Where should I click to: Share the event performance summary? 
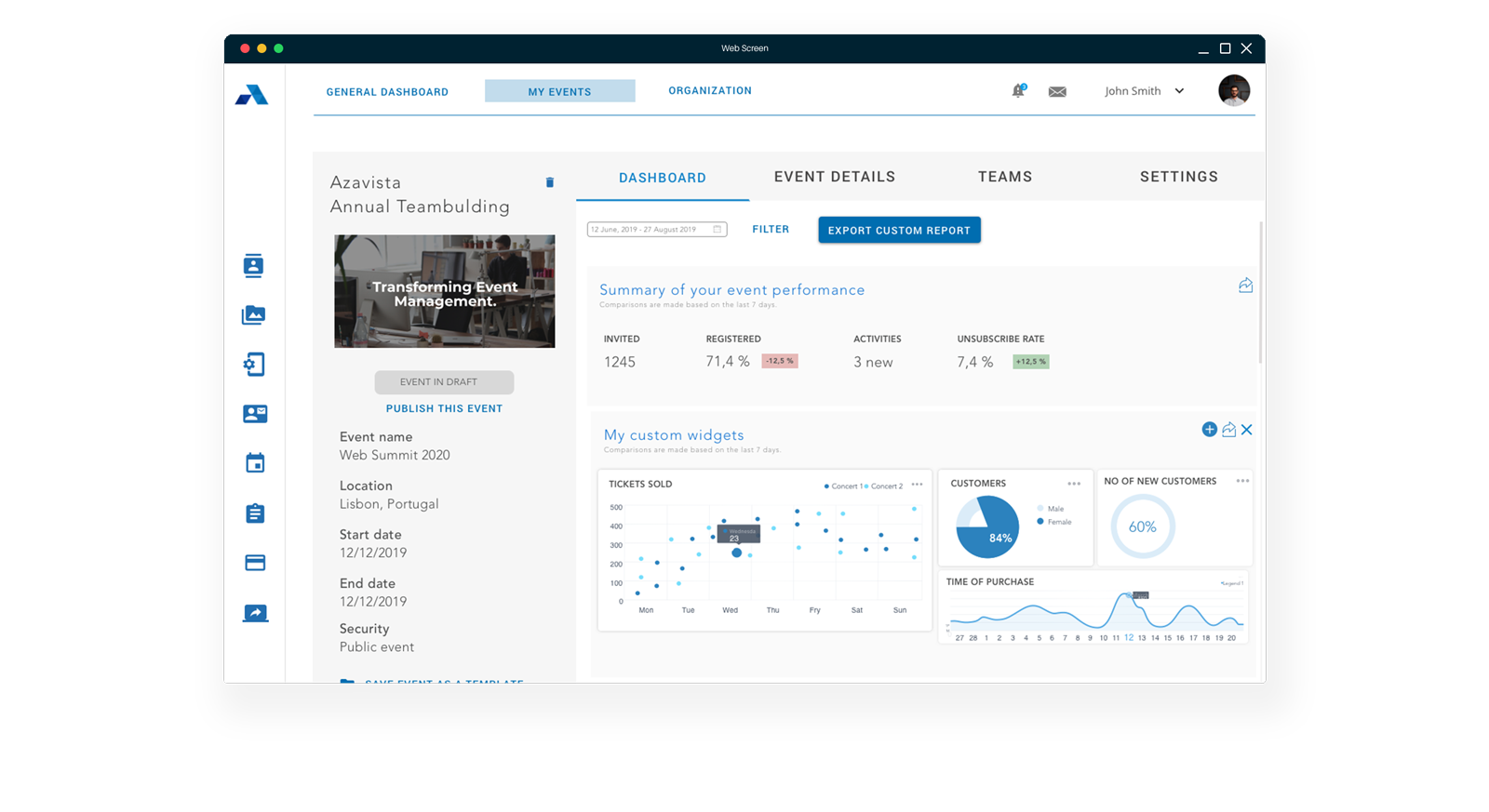pos(1245,286)
